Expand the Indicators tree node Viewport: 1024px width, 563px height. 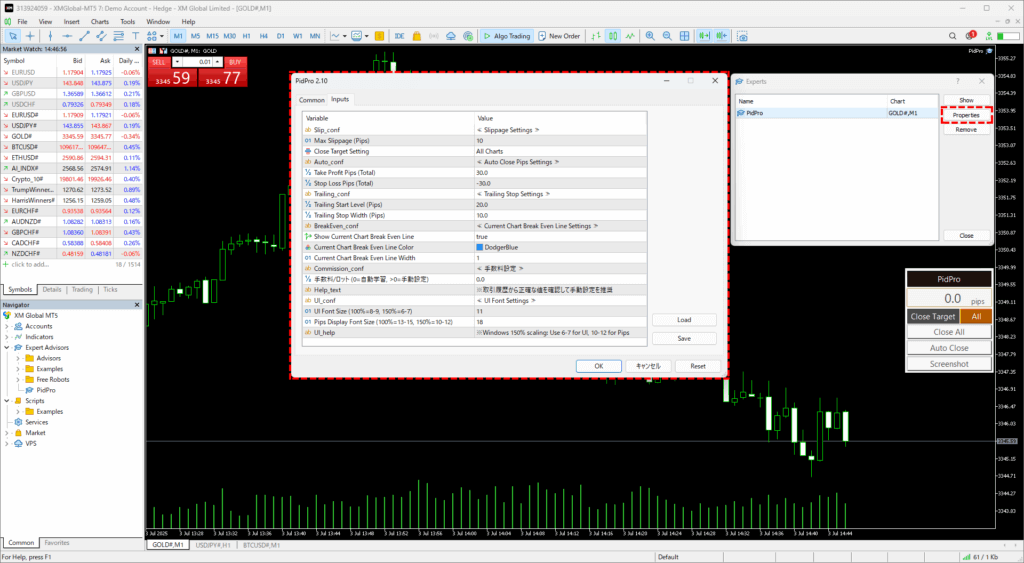click(x=7, y=336)
